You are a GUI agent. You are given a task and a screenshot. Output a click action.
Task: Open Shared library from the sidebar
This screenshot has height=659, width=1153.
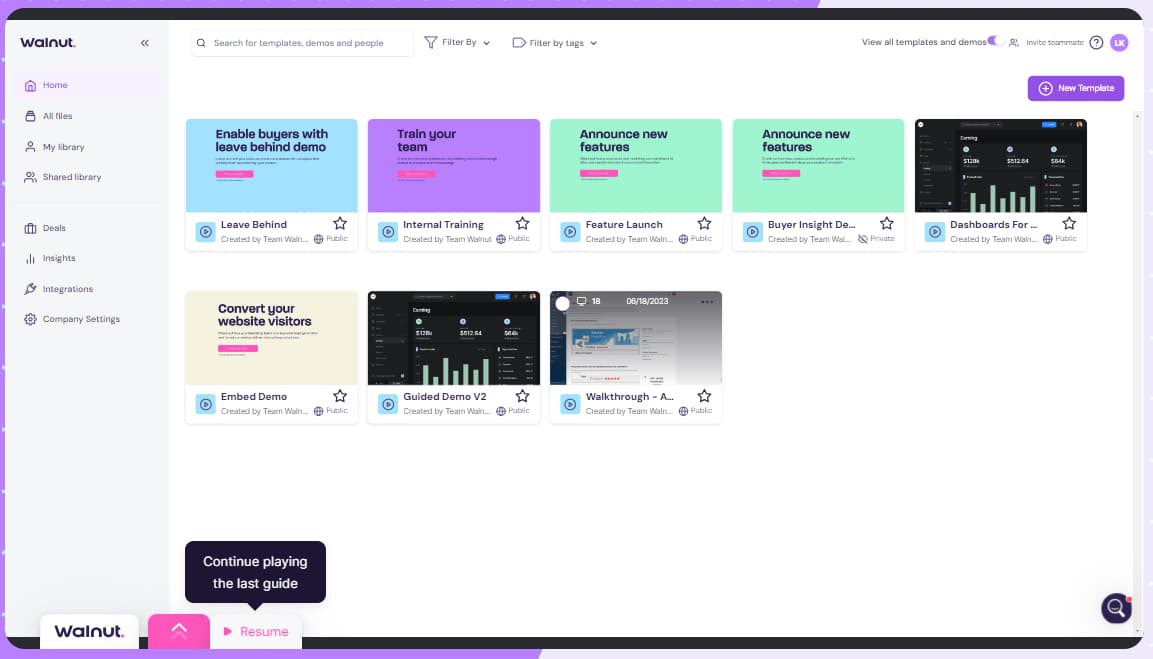tap(30, 177)
